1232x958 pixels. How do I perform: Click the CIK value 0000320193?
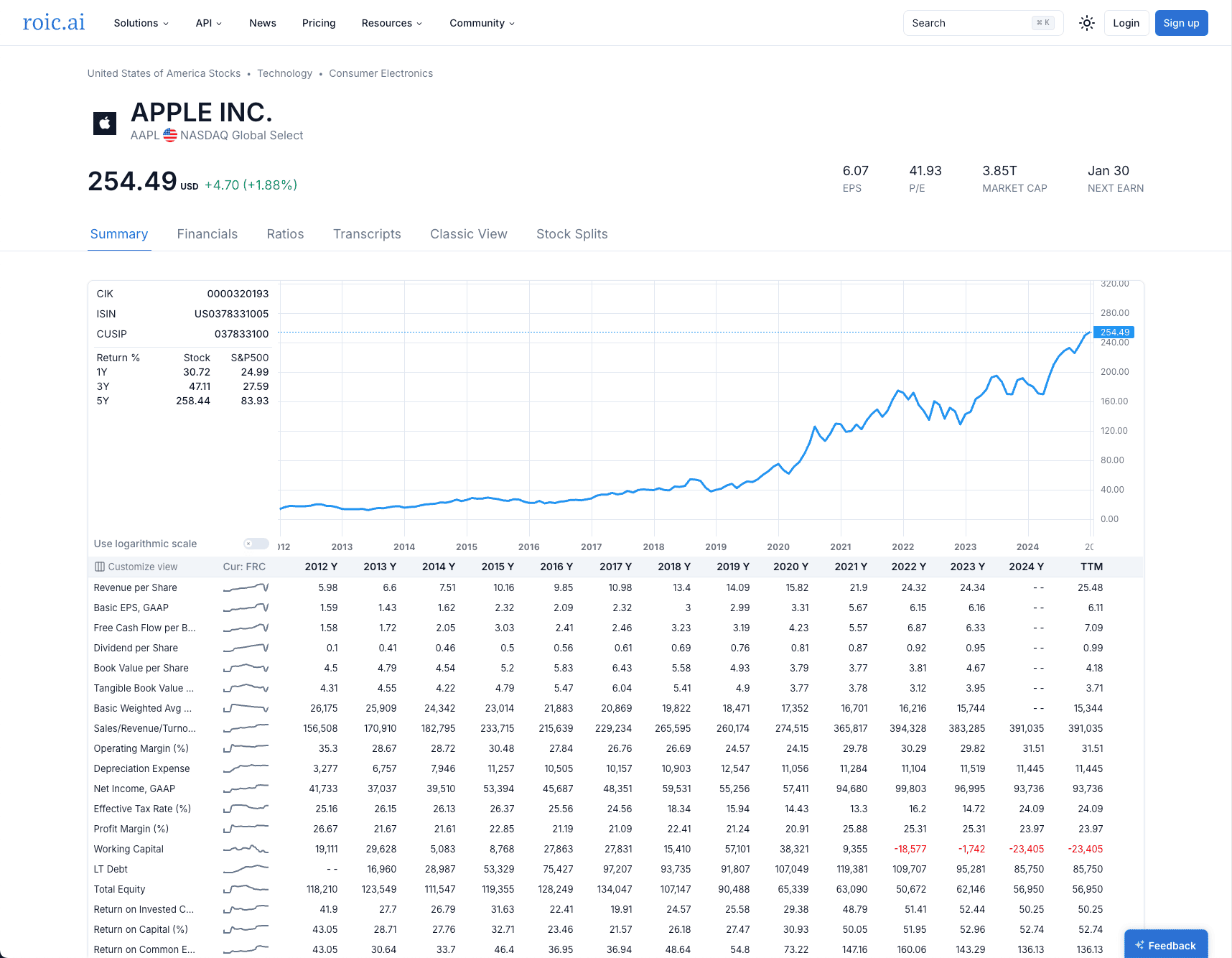tap(238, 294)
